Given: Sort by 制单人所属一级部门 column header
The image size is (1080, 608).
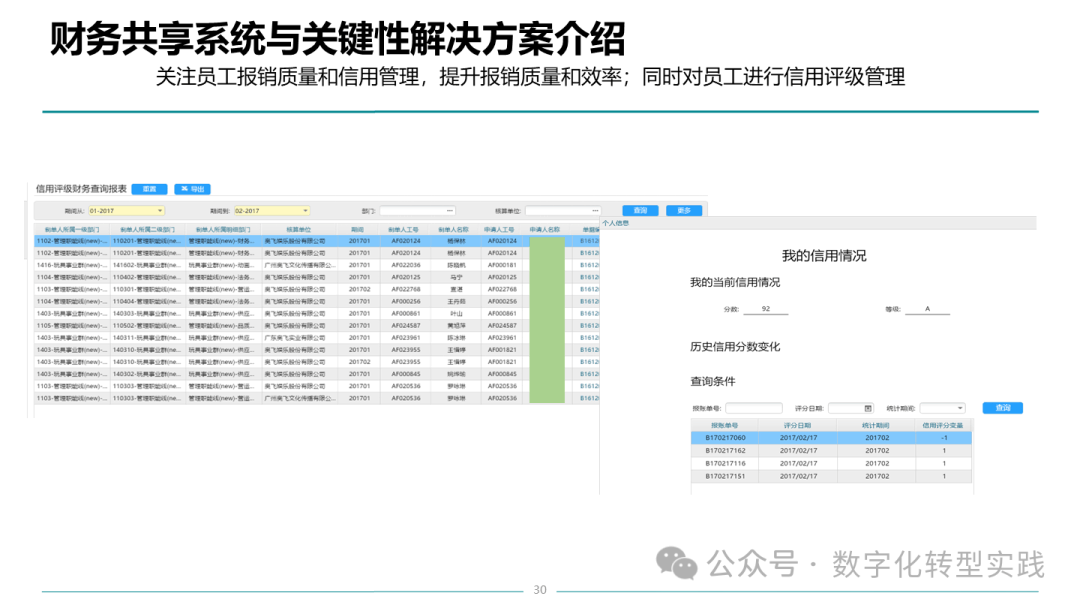Looking at the screenshot, I should [72, 229].
